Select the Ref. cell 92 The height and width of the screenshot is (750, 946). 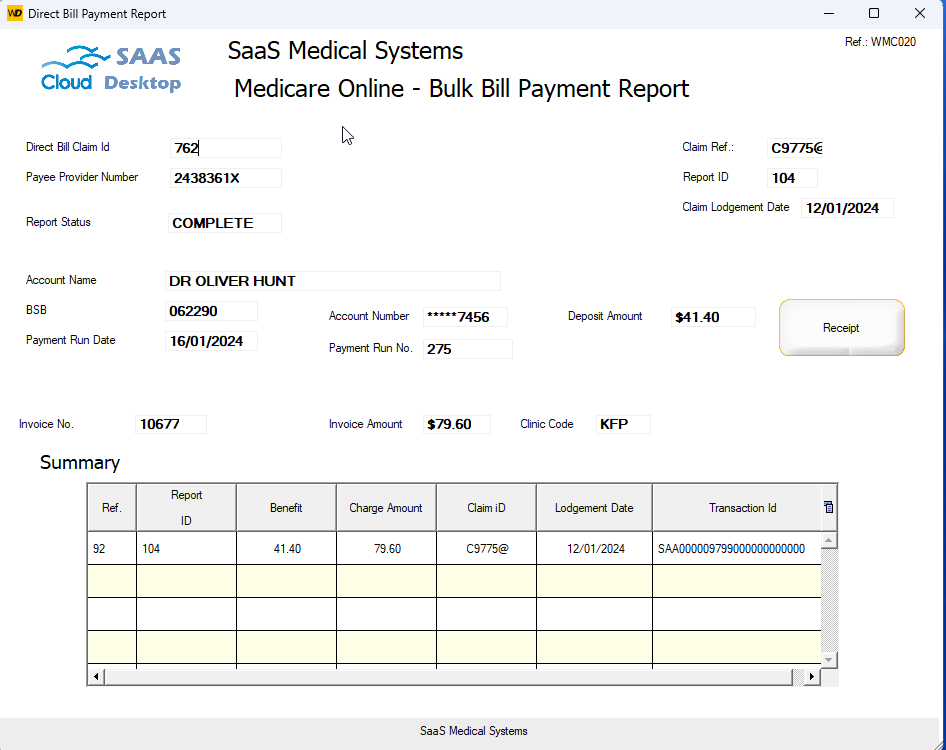pyautogui.click(x=112, y=548)
